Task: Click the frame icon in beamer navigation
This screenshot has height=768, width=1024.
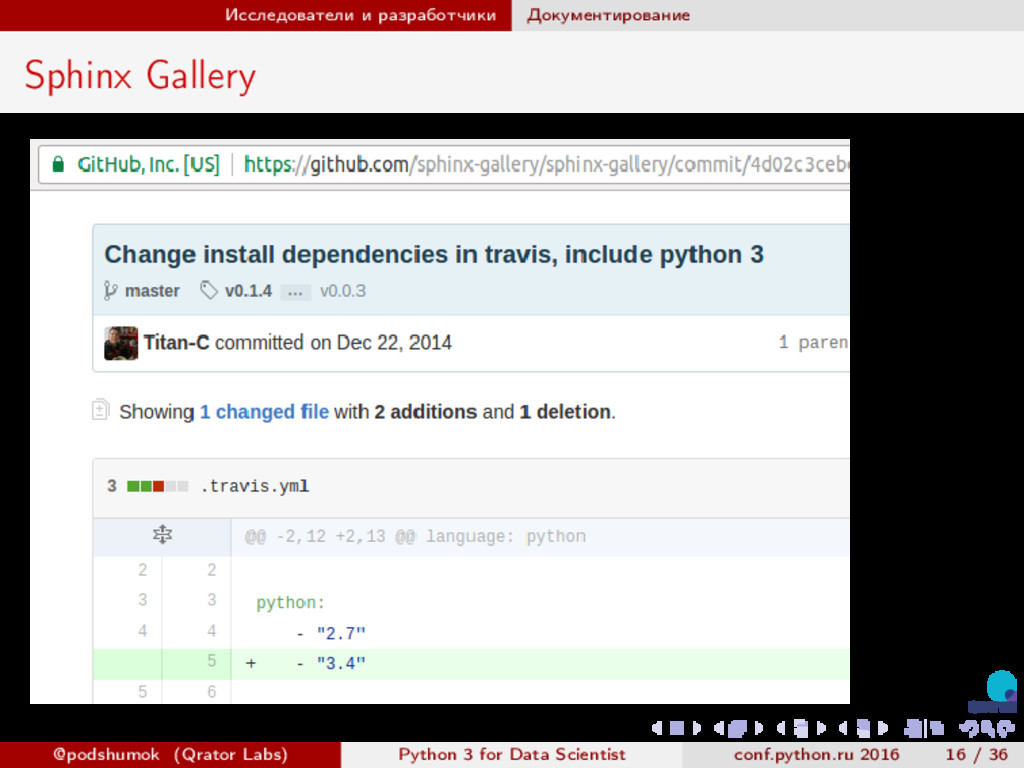Action: coord(737,728)
